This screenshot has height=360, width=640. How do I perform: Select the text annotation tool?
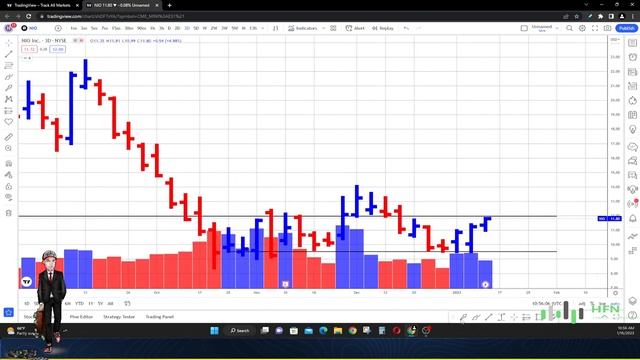tap(9, 88)
